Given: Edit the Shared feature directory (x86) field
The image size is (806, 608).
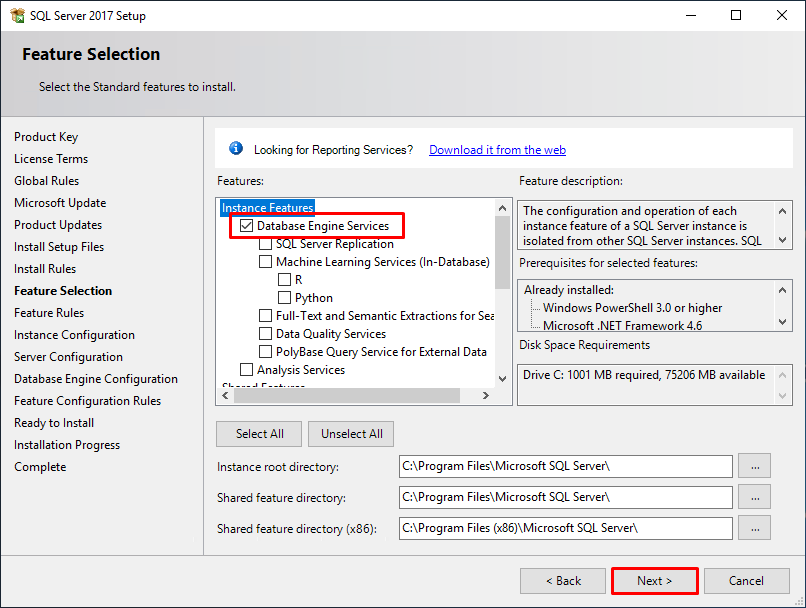Looking at the screenshot, I should coord(565,528).
